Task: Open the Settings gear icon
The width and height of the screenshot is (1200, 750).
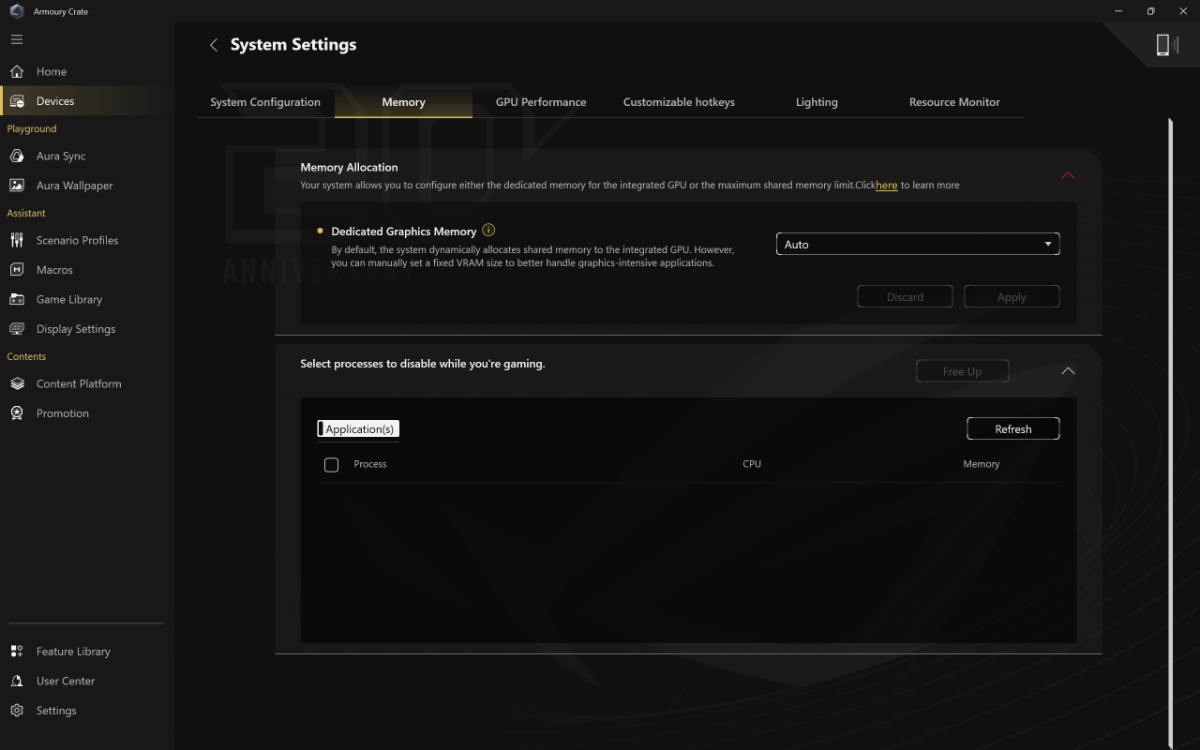Action: [16, 711]
